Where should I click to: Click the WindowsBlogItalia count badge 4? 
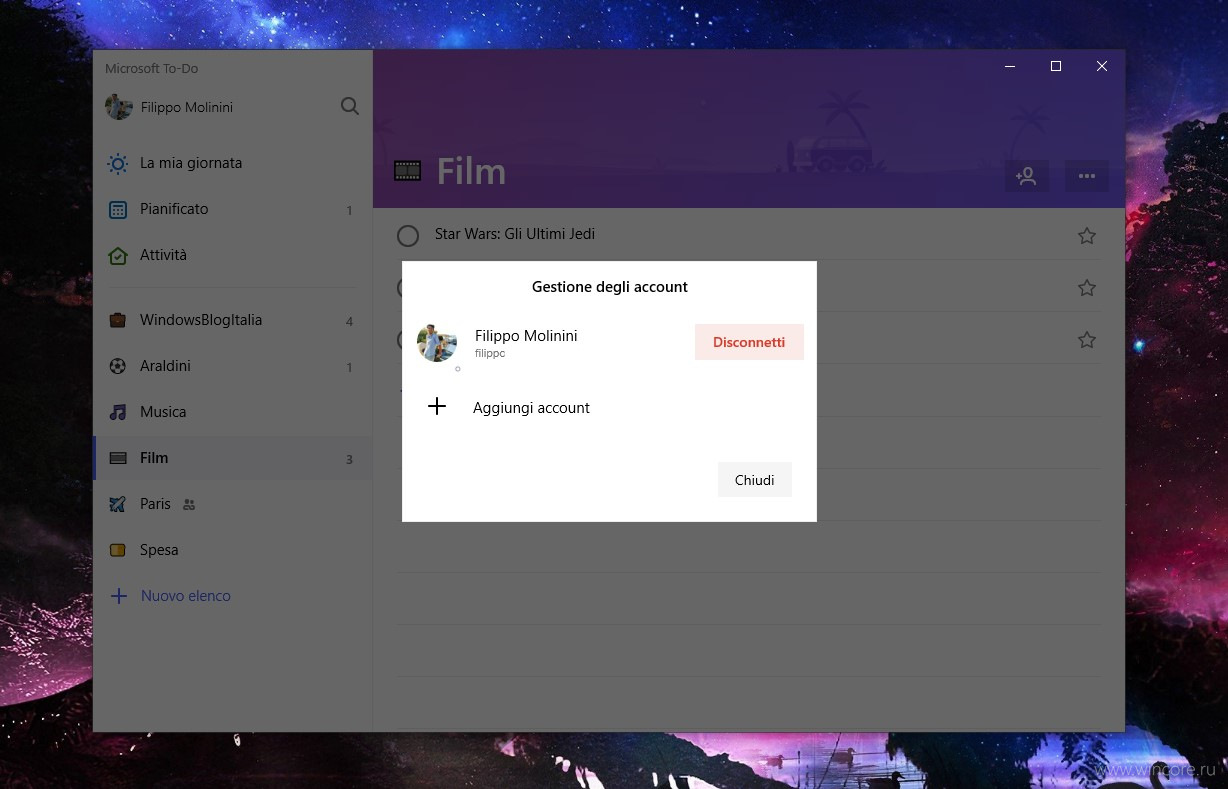tap(349, 322)
